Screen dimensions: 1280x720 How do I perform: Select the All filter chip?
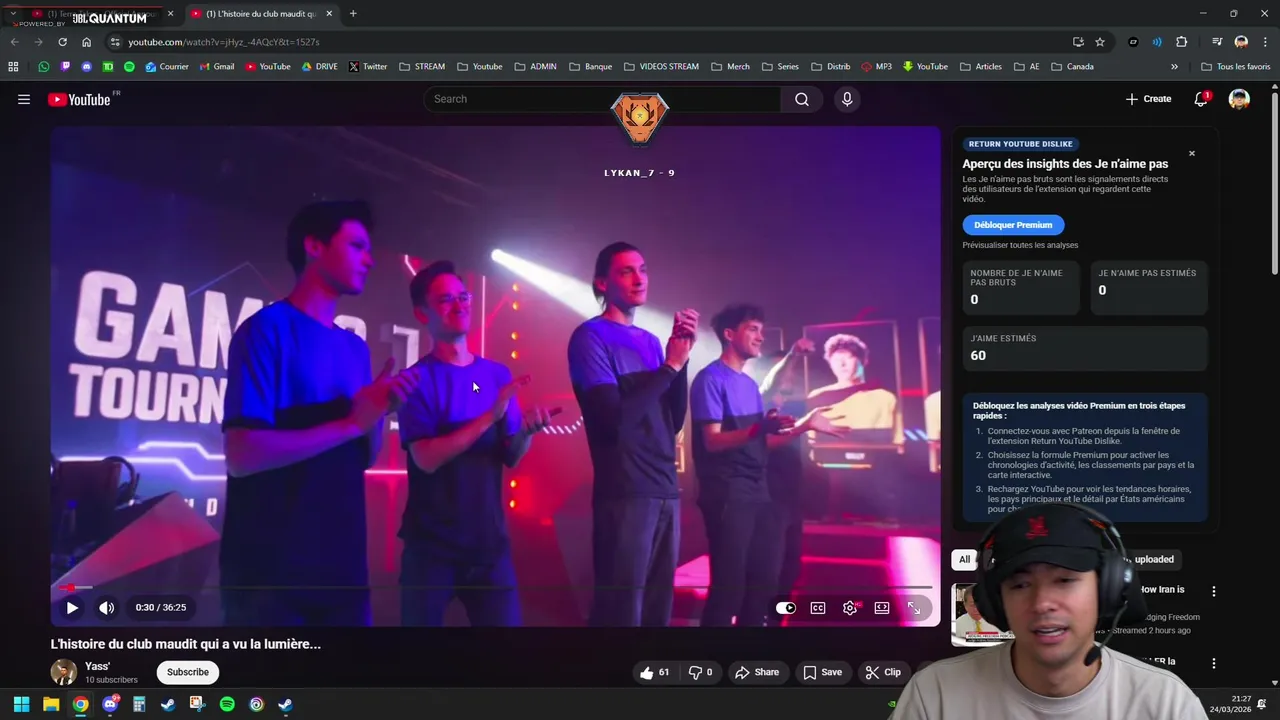coord(964,559)
